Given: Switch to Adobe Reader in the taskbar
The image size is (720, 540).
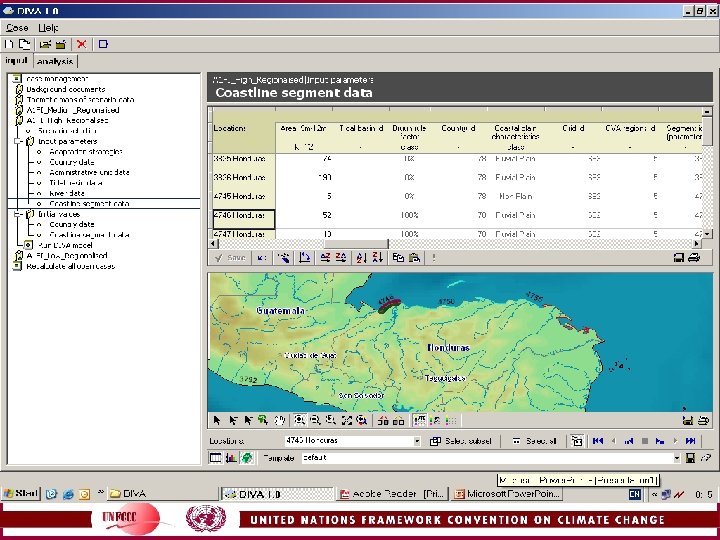Looking at the screenshot, I should (x=391, y=493).
